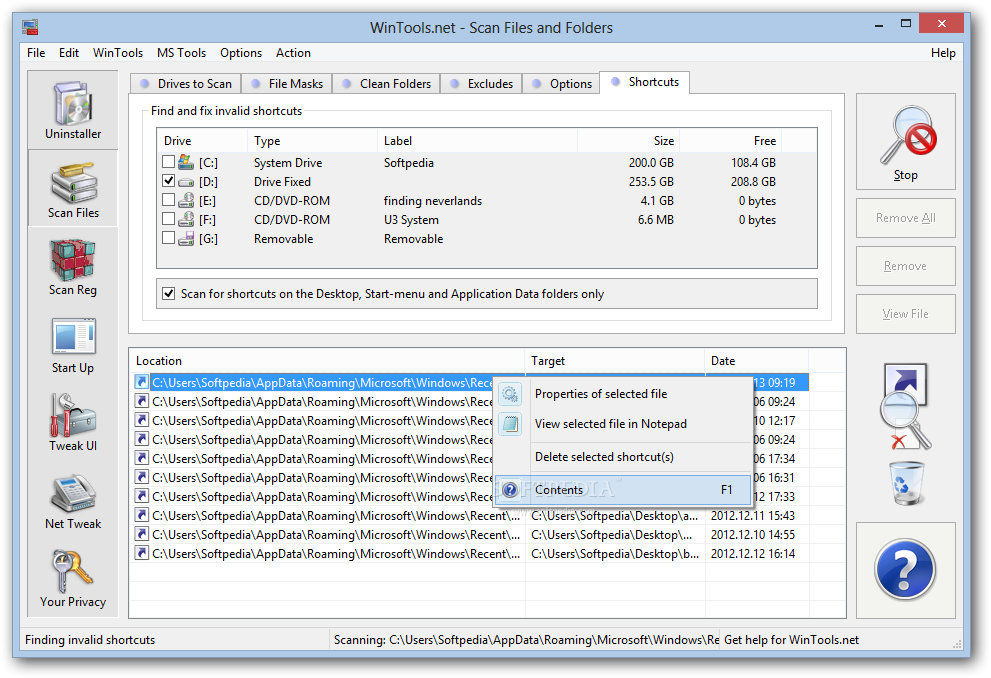Switch to the Excludes tab

click(482, 84)
